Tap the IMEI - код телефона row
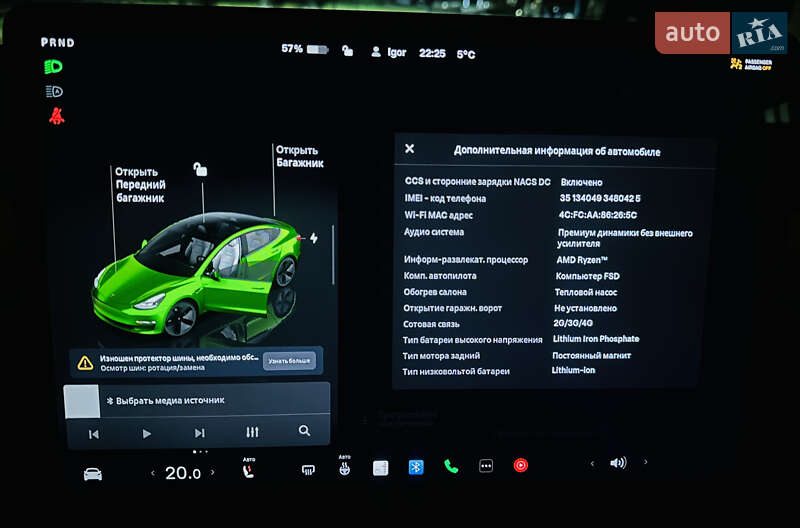This screenshot has height=528, width=800. point(522,198)
